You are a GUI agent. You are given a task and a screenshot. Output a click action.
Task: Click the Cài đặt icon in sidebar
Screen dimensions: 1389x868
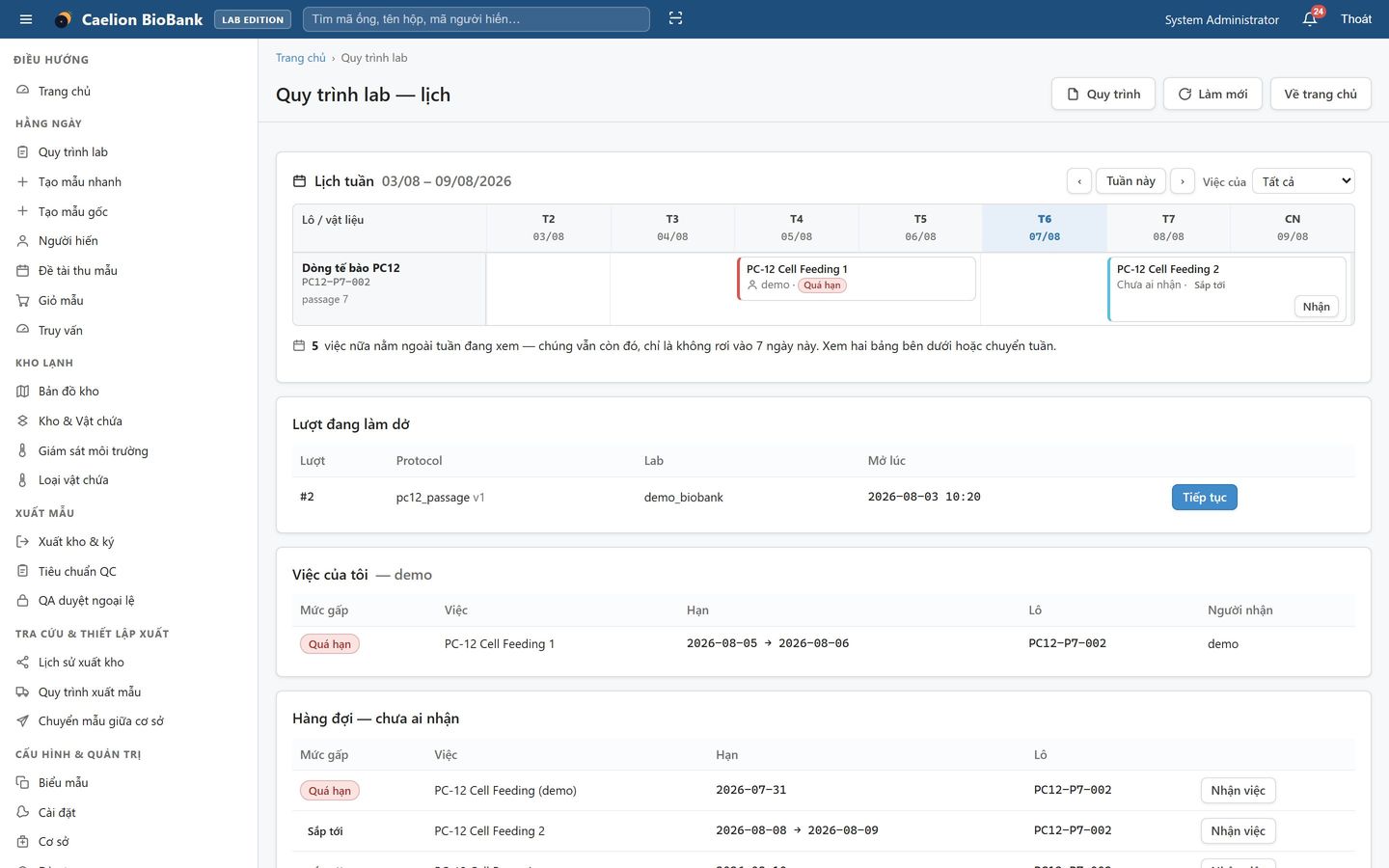click(x=23, y=812)
